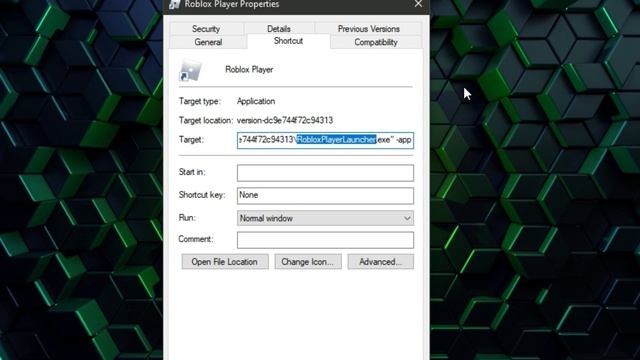Image resolution: width=640 pixels, height=360 pixels.
Task: Click the 'Start in:' label
Action: point(192,172)
